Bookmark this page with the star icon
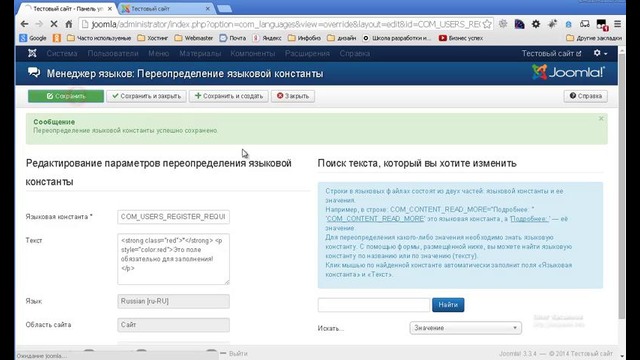 pyautogui.click(x=487, y=24)
